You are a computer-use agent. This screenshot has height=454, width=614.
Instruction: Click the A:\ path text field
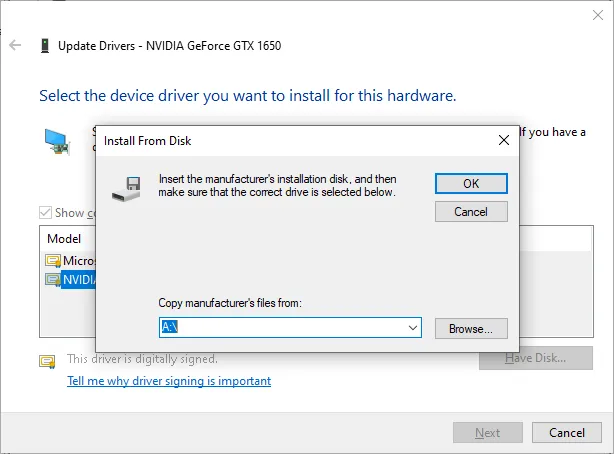pyautogui.click(x=280, y=328)
